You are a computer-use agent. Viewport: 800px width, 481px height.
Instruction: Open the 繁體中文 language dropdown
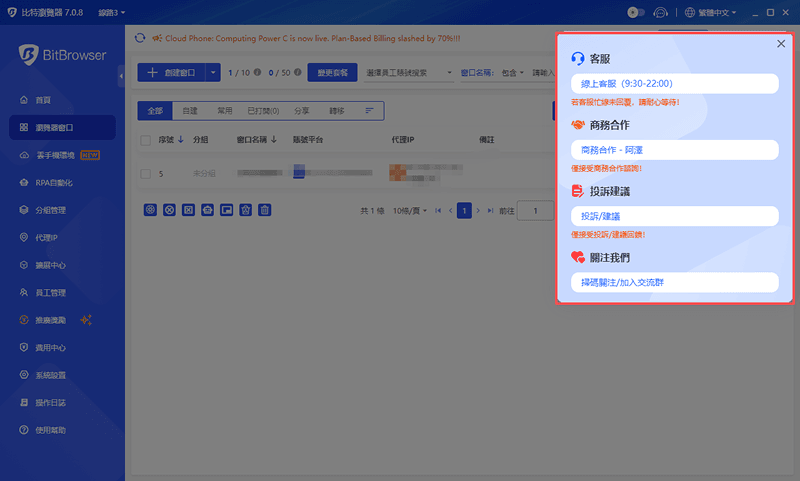click(712, 12)
